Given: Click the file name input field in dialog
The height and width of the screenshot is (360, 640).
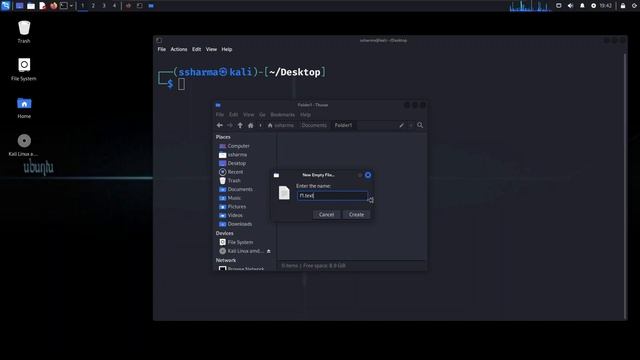Looking at the screenshot, I should click(332, 196).
